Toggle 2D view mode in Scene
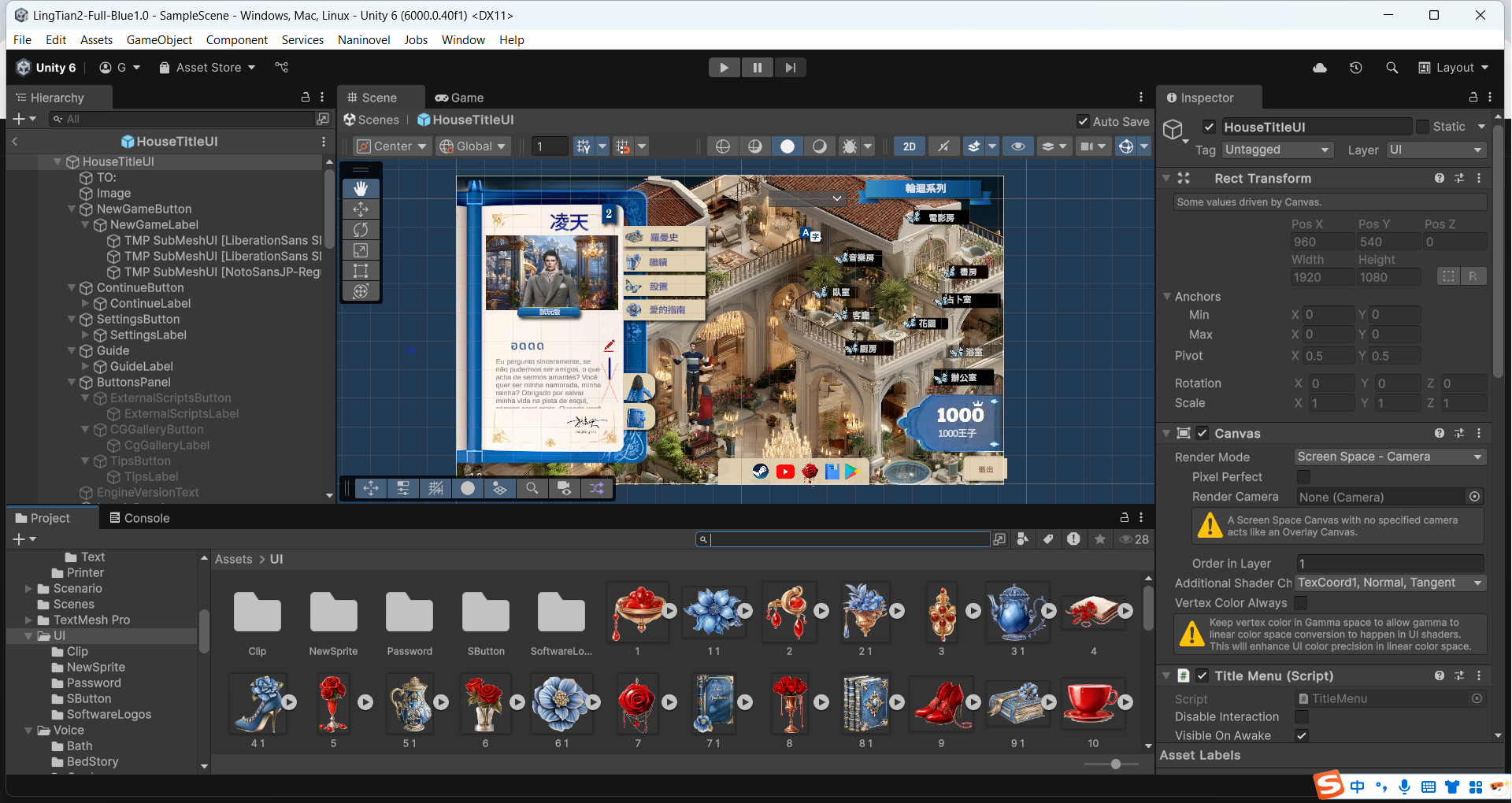 tap(909, 146)
